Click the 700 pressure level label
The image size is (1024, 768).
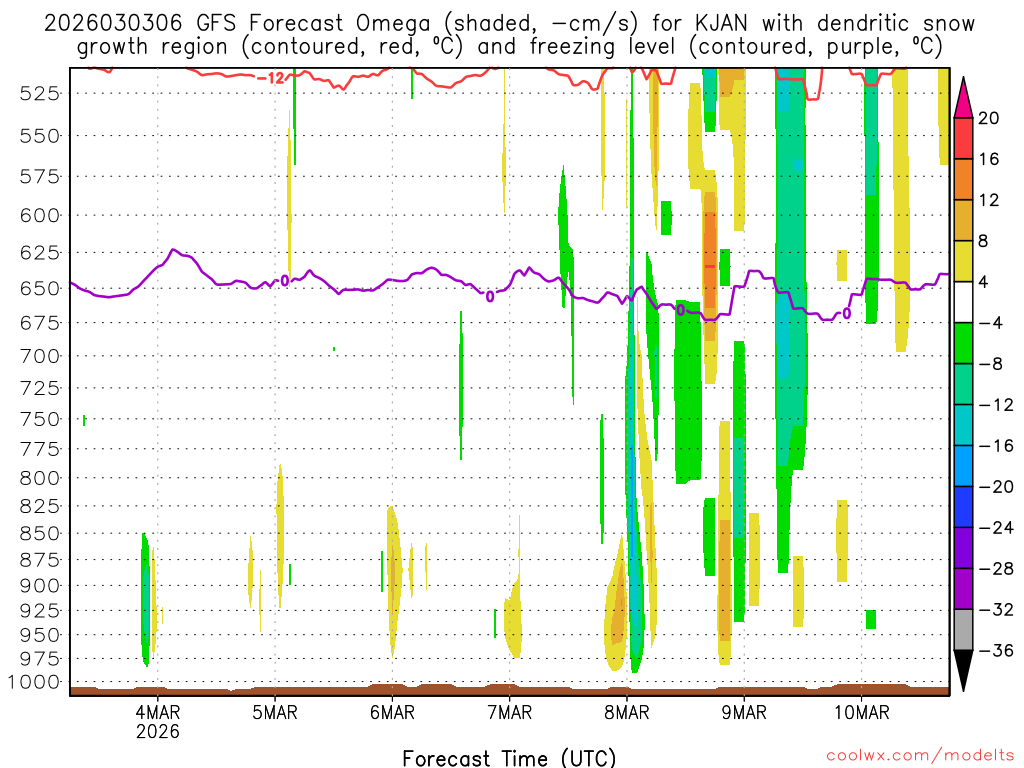click(x=39, y=356)
